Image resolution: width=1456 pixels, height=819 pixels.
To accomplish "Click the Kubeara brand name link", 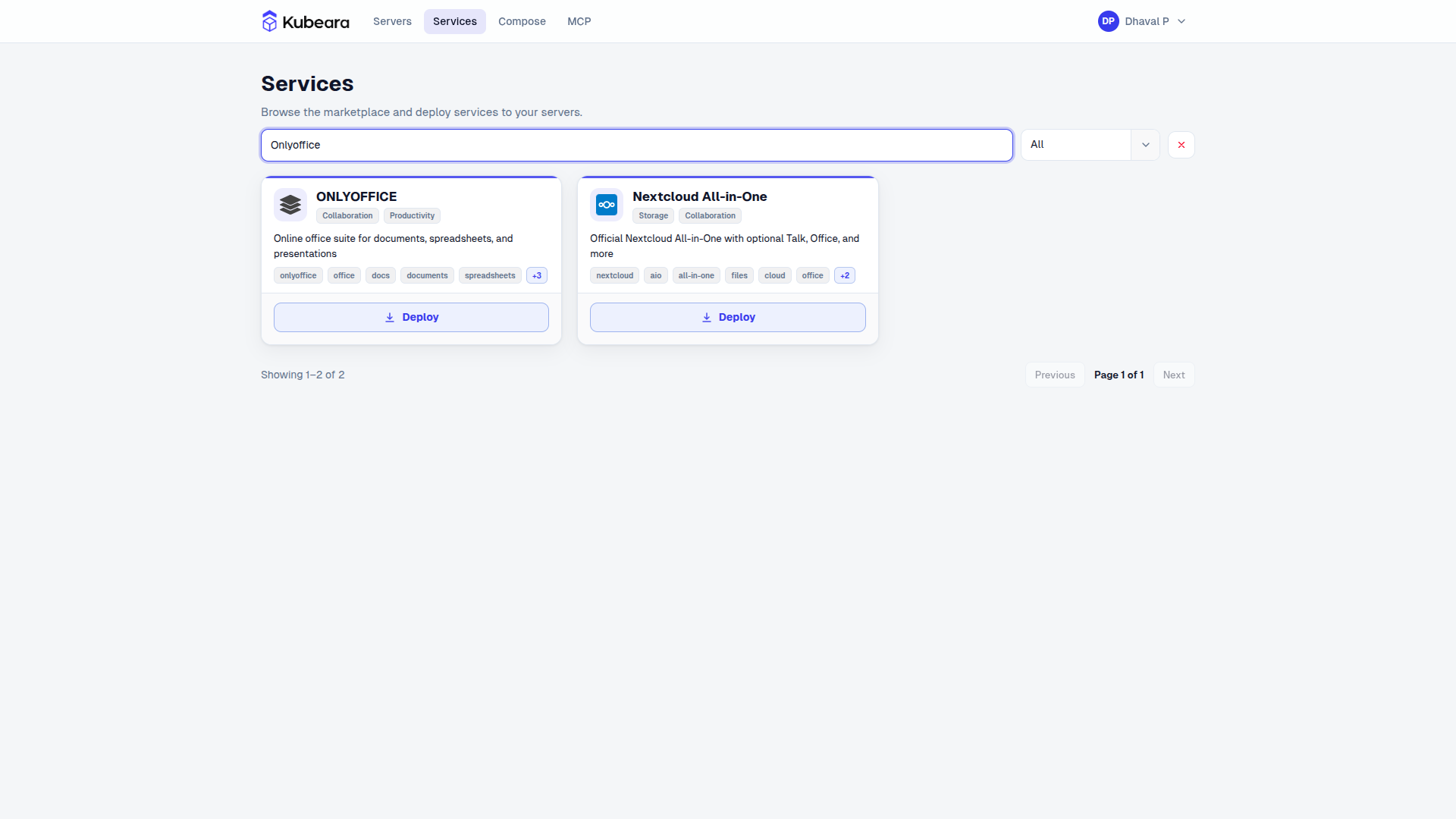I will click(x=315, y=22).
